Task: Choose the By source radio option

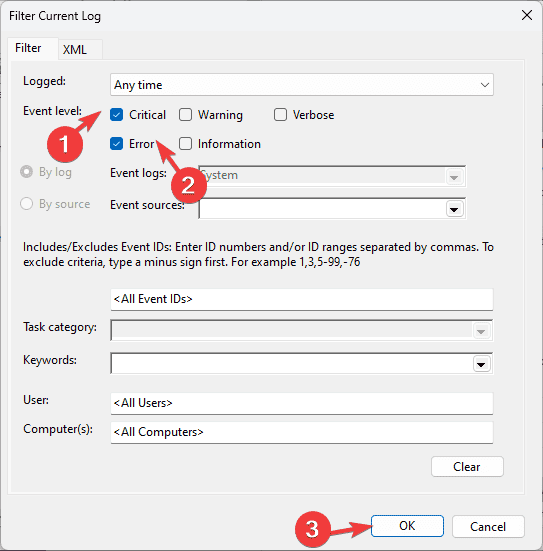Action: pos(26,203)
